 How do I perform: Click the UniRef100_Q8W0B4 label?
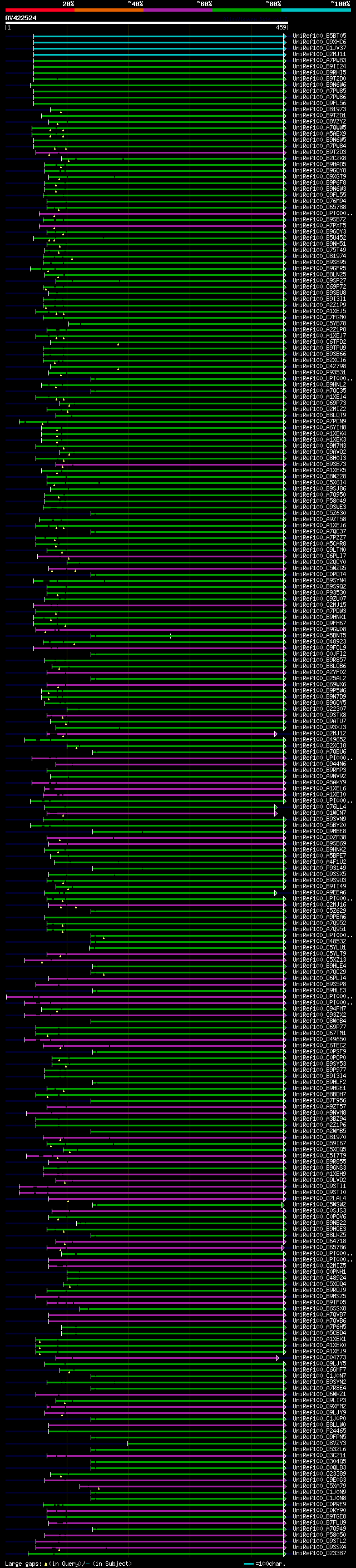(x=319, y=1021)
